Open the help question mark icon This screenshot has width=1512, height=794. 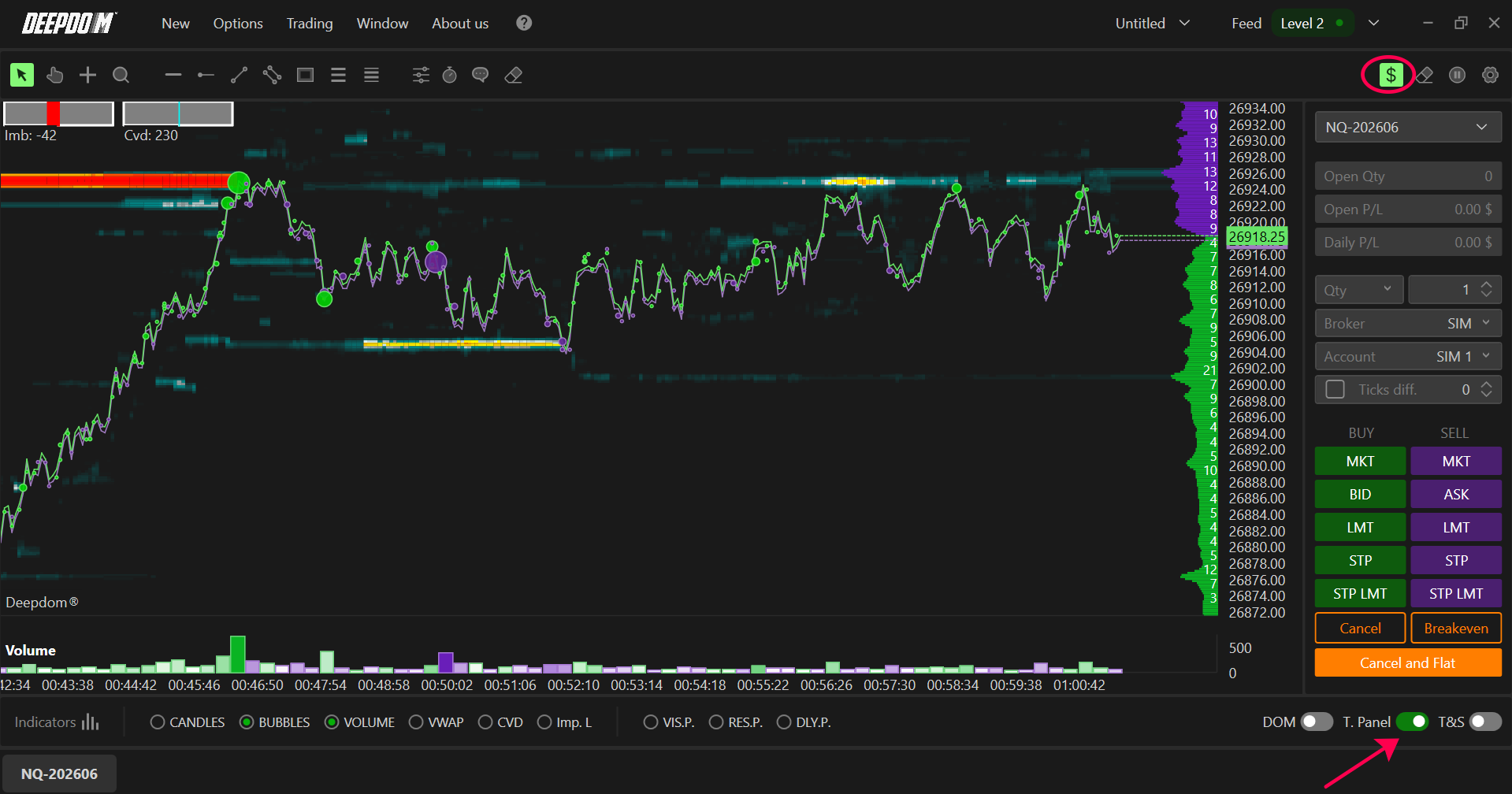point(524,23)
